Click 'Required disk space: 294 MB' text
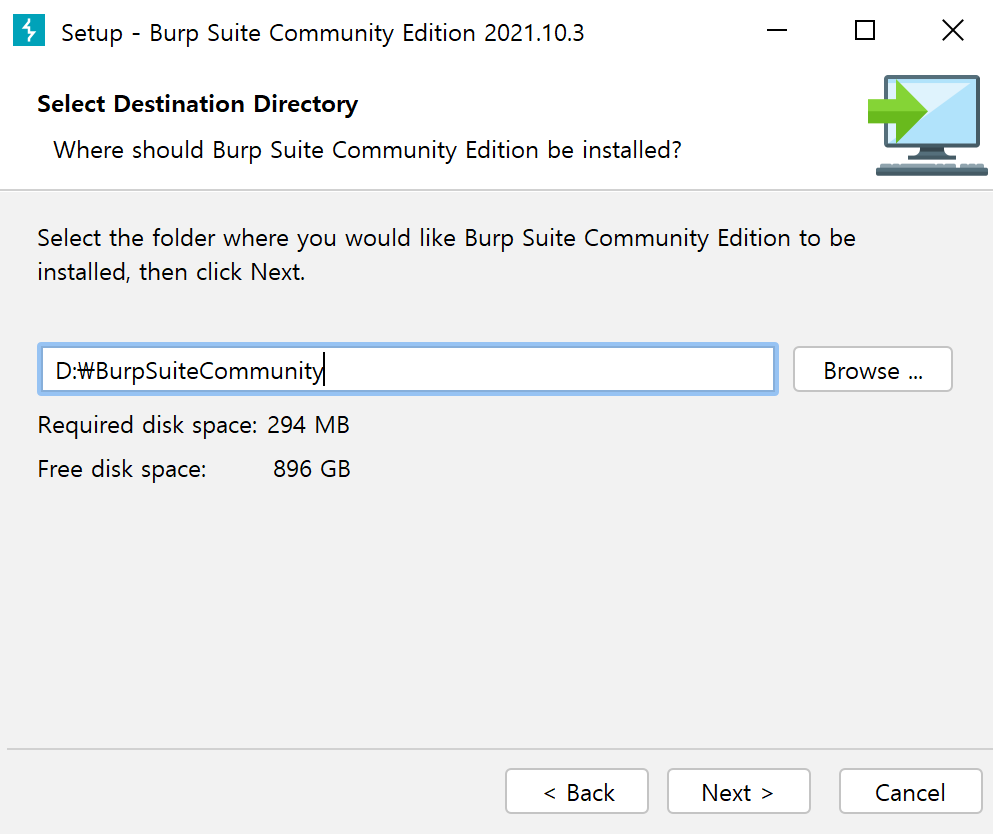 click(193, 425)
